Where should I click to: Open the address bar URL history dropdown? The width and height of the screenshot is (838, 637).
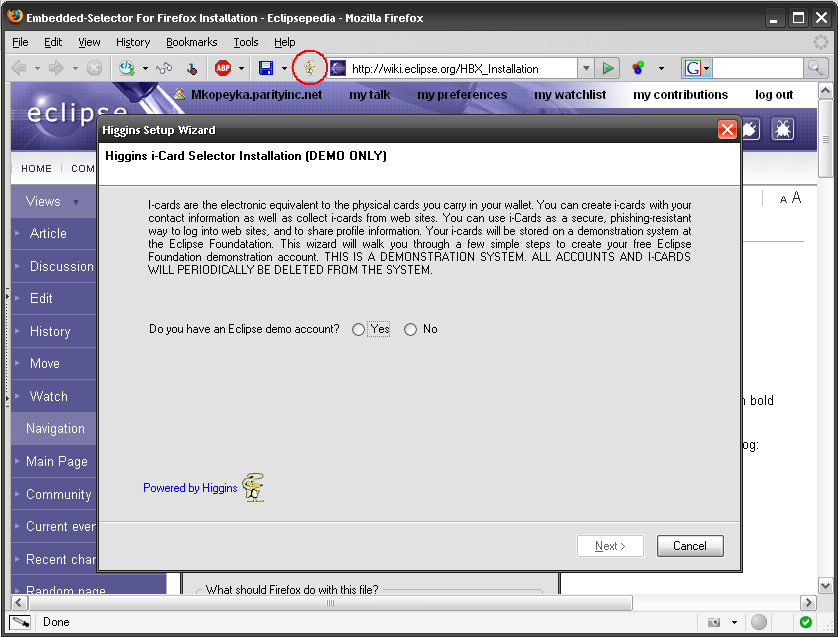pyautogui.click(x=586, y=68)
